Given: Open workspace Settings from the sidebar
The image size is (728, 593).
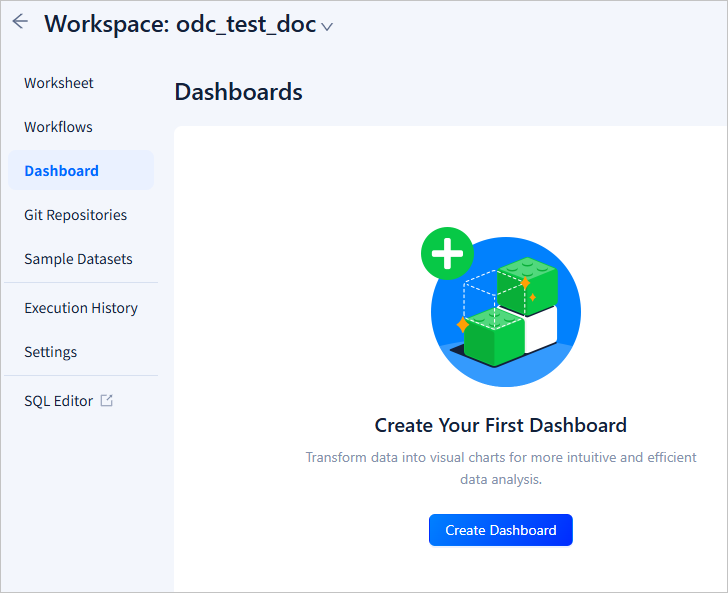Looking at the screenshot, I should coord(50,352).
